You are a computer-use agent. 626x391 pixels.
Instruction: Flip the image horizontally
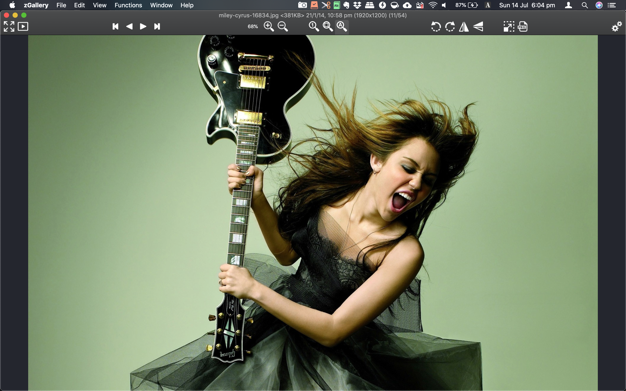[464, 27]
